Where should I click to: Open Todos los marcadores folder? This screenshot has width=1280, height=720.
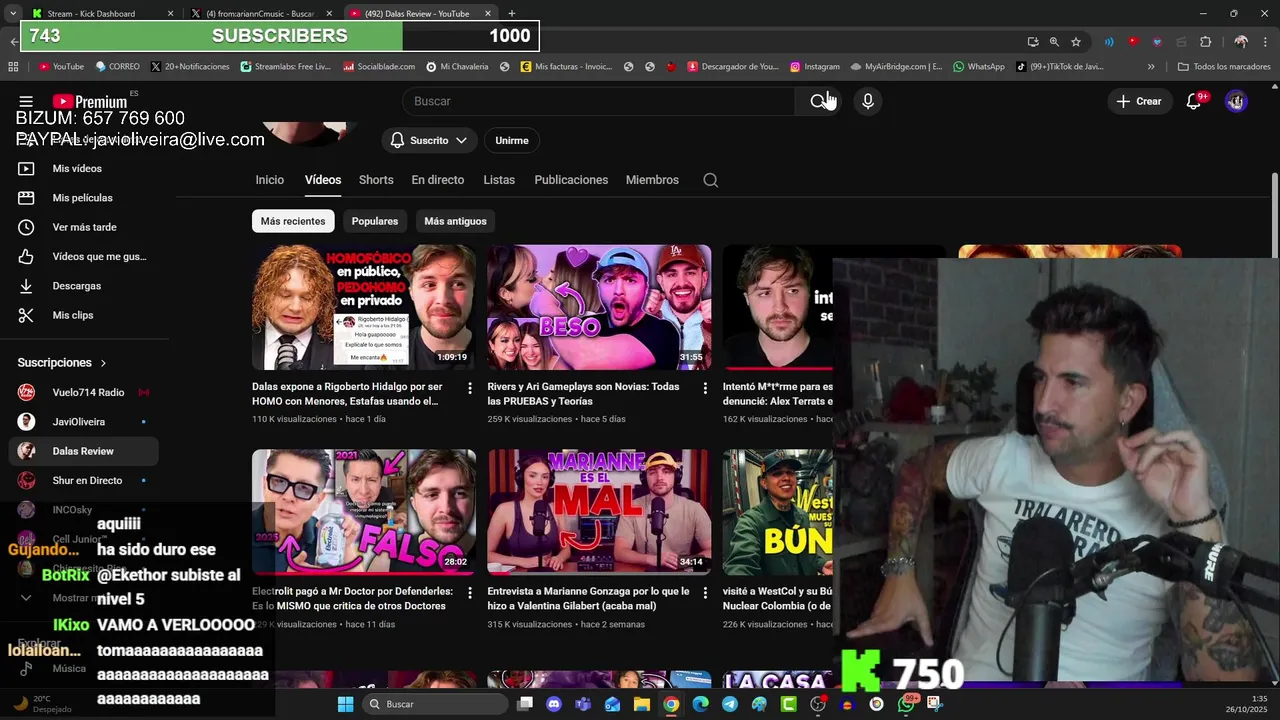[1224, 67]
